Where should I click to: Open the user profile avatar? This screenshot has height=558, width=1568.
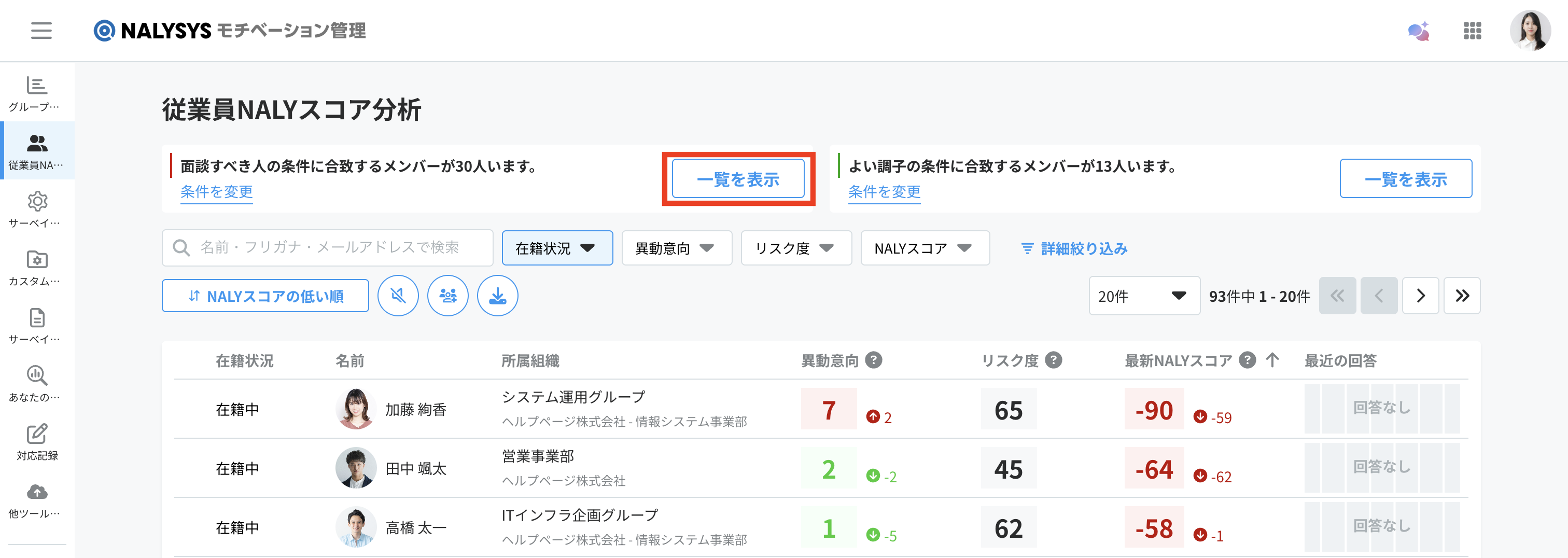(1529, 31)
